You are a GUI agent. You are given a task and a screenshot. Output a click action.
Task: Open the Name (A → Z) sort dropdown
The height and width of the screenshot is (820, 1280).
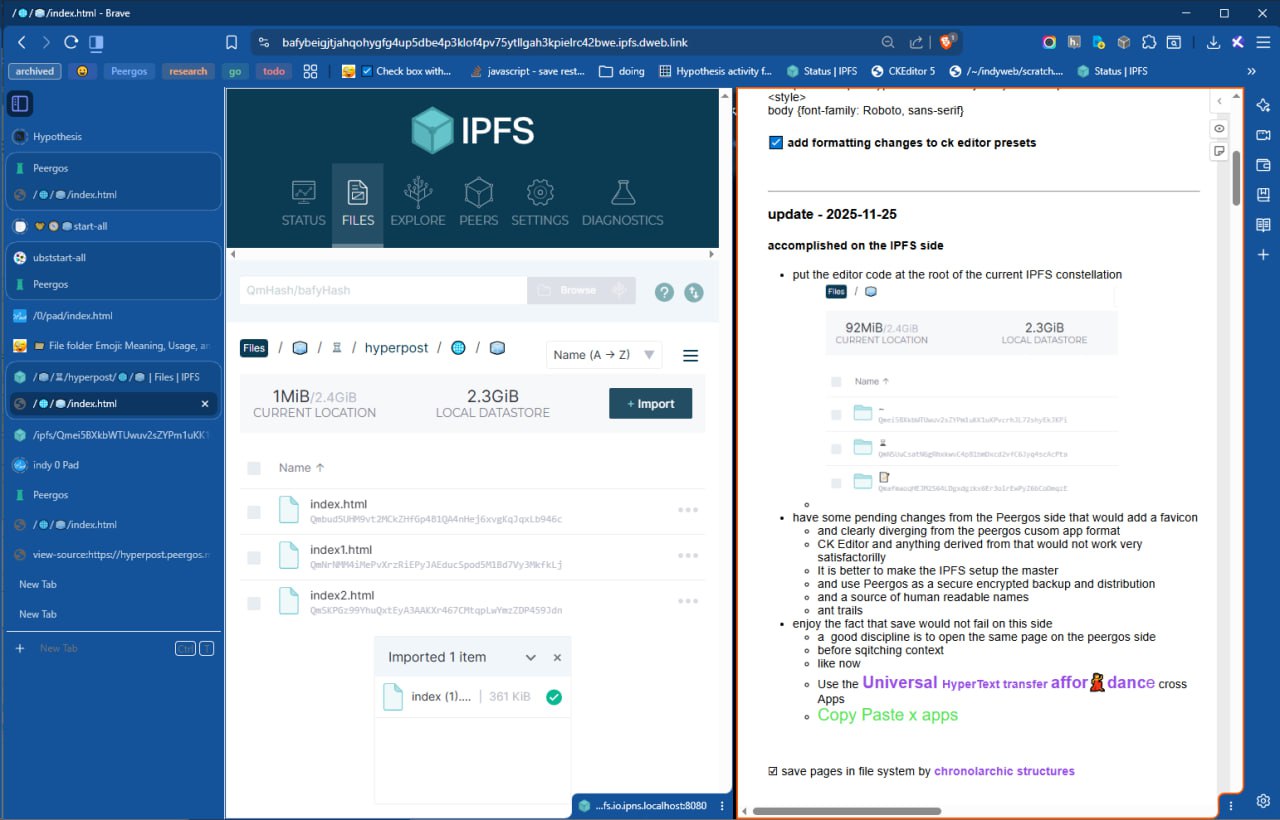click(x=604, y=355)
